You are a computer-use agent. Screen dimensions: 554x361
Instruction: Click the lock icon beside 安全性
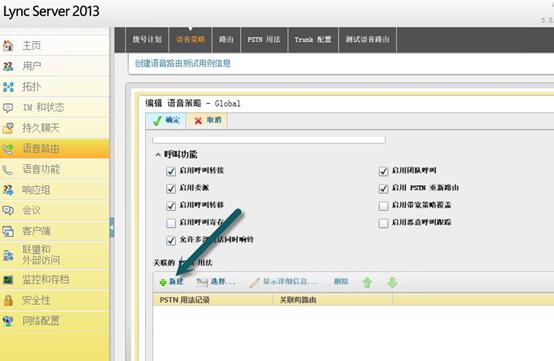[8, 301]
